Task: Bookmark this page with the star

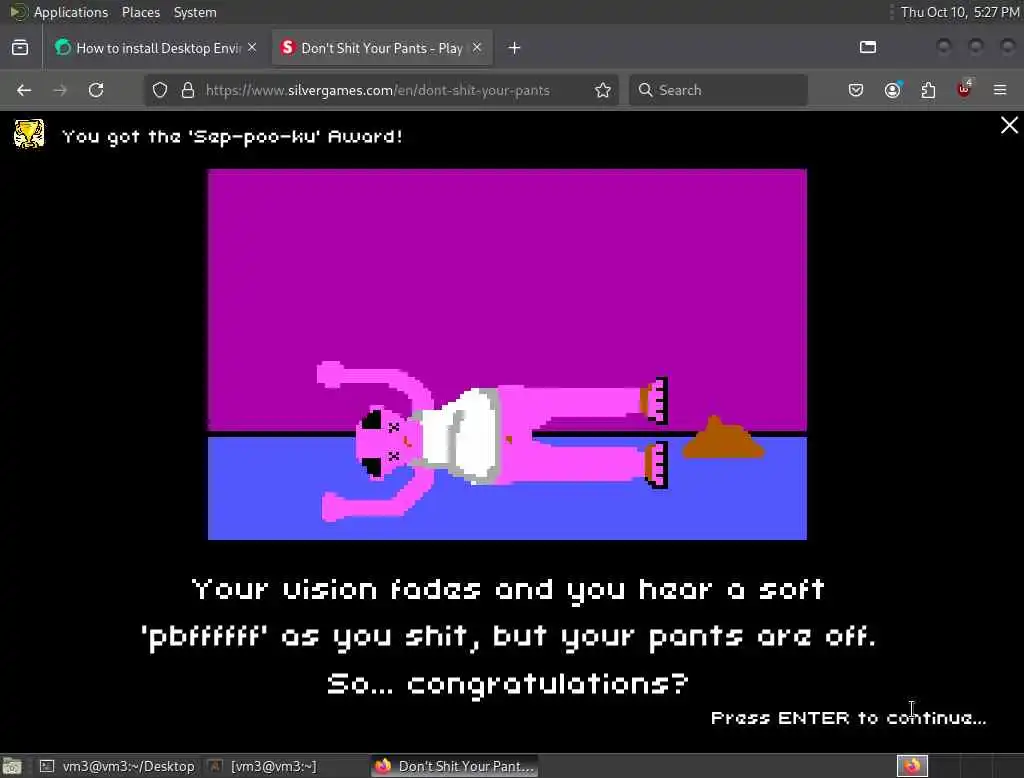Action: [x=603, y=90]
